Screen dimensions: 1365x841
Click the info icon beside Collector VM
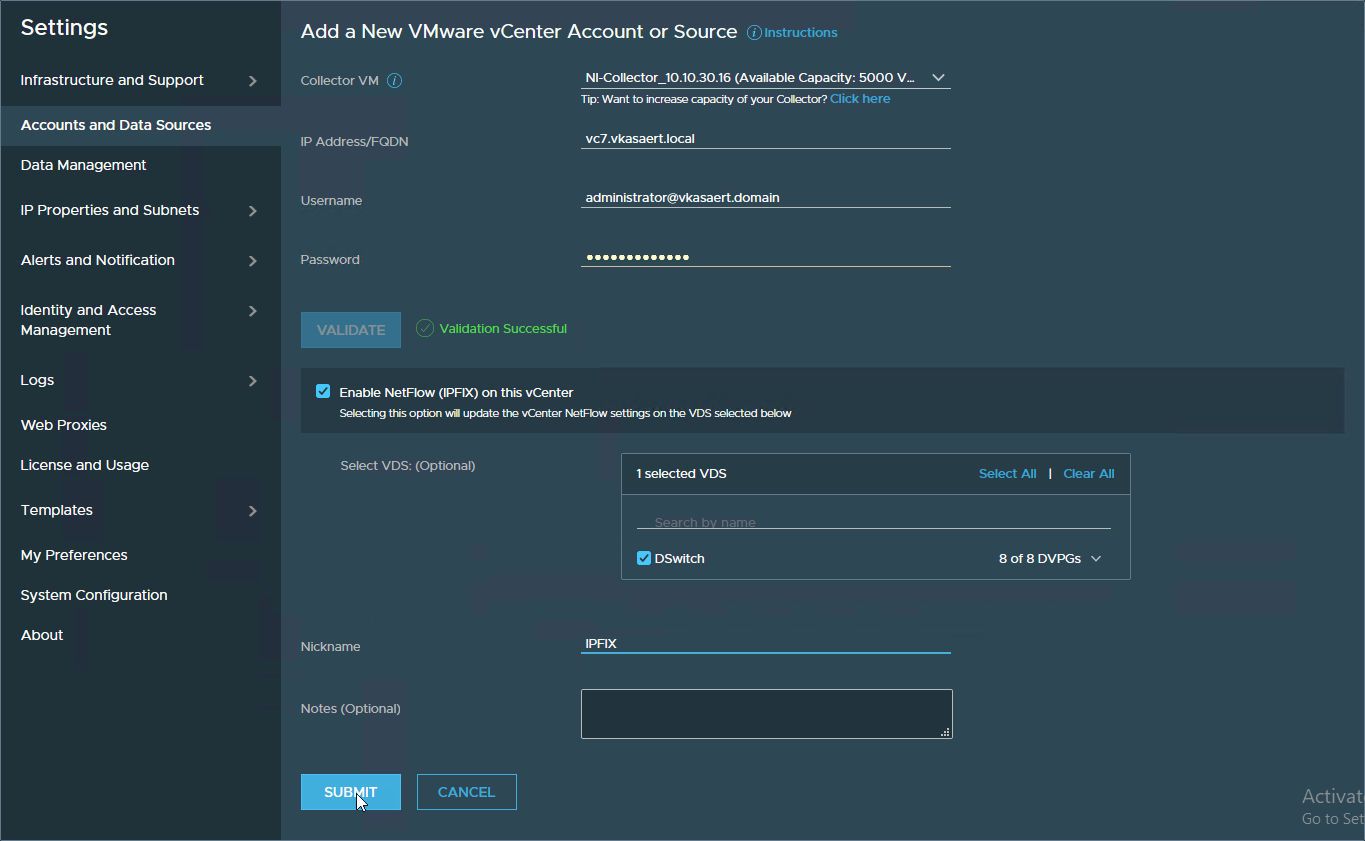tap(394, 81)
